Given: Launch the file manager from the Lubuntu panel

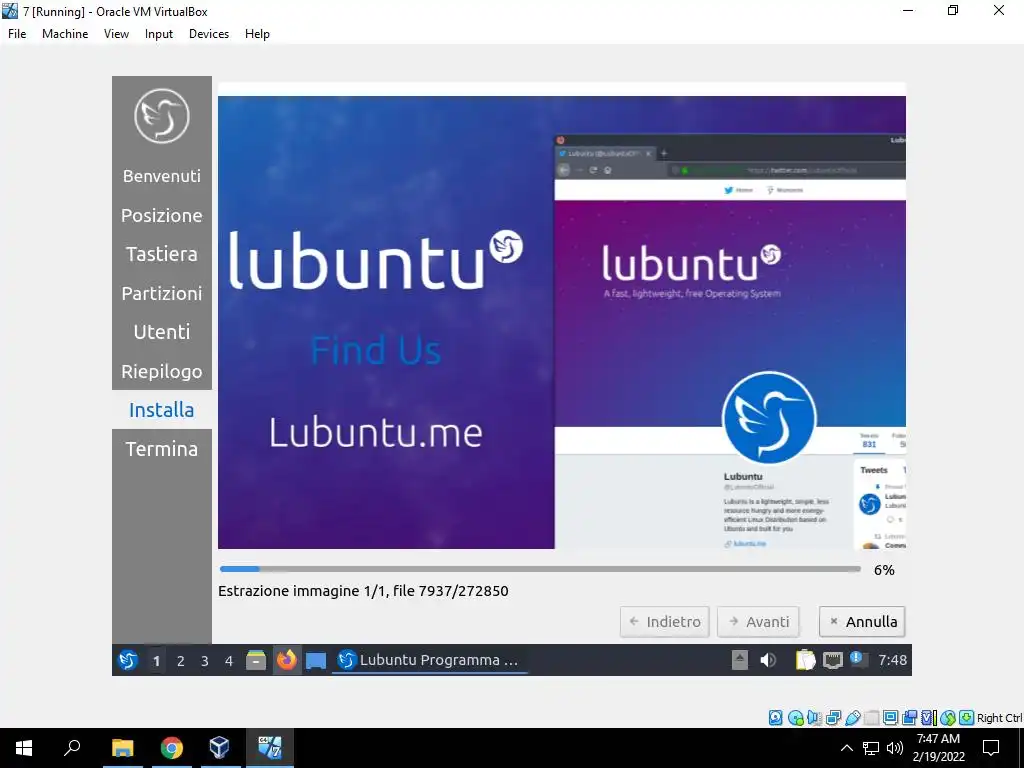Looking at the screenshot, I should point(256,660).
